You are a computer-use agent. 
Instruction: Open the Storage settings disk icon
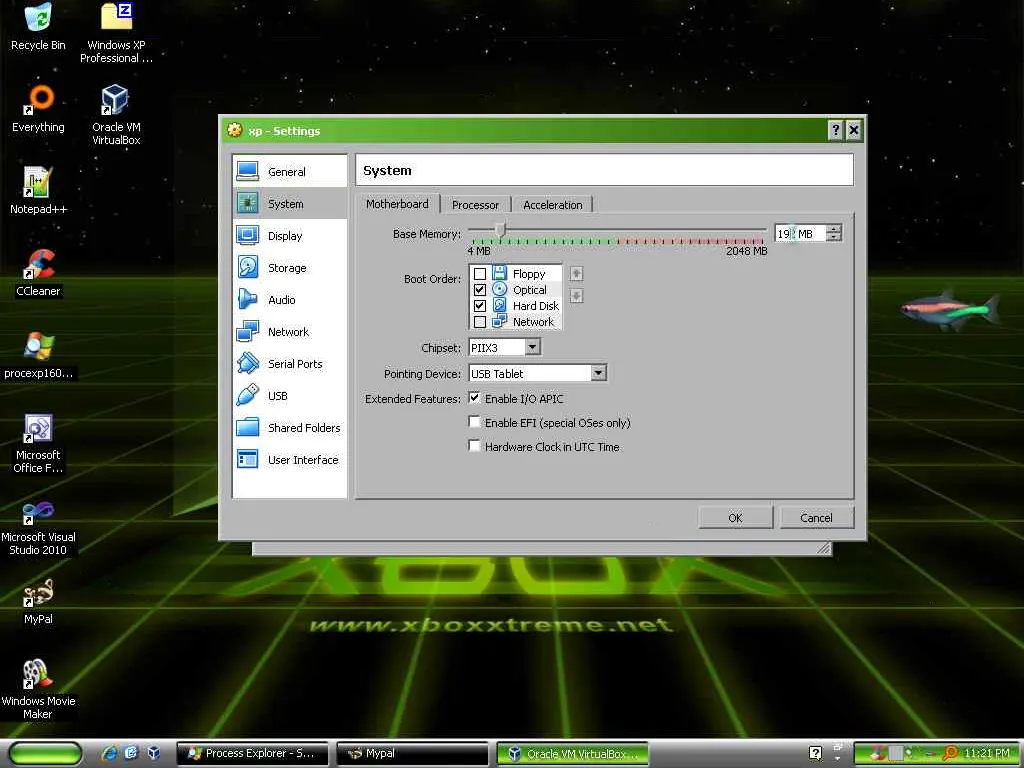click(248, 267)
